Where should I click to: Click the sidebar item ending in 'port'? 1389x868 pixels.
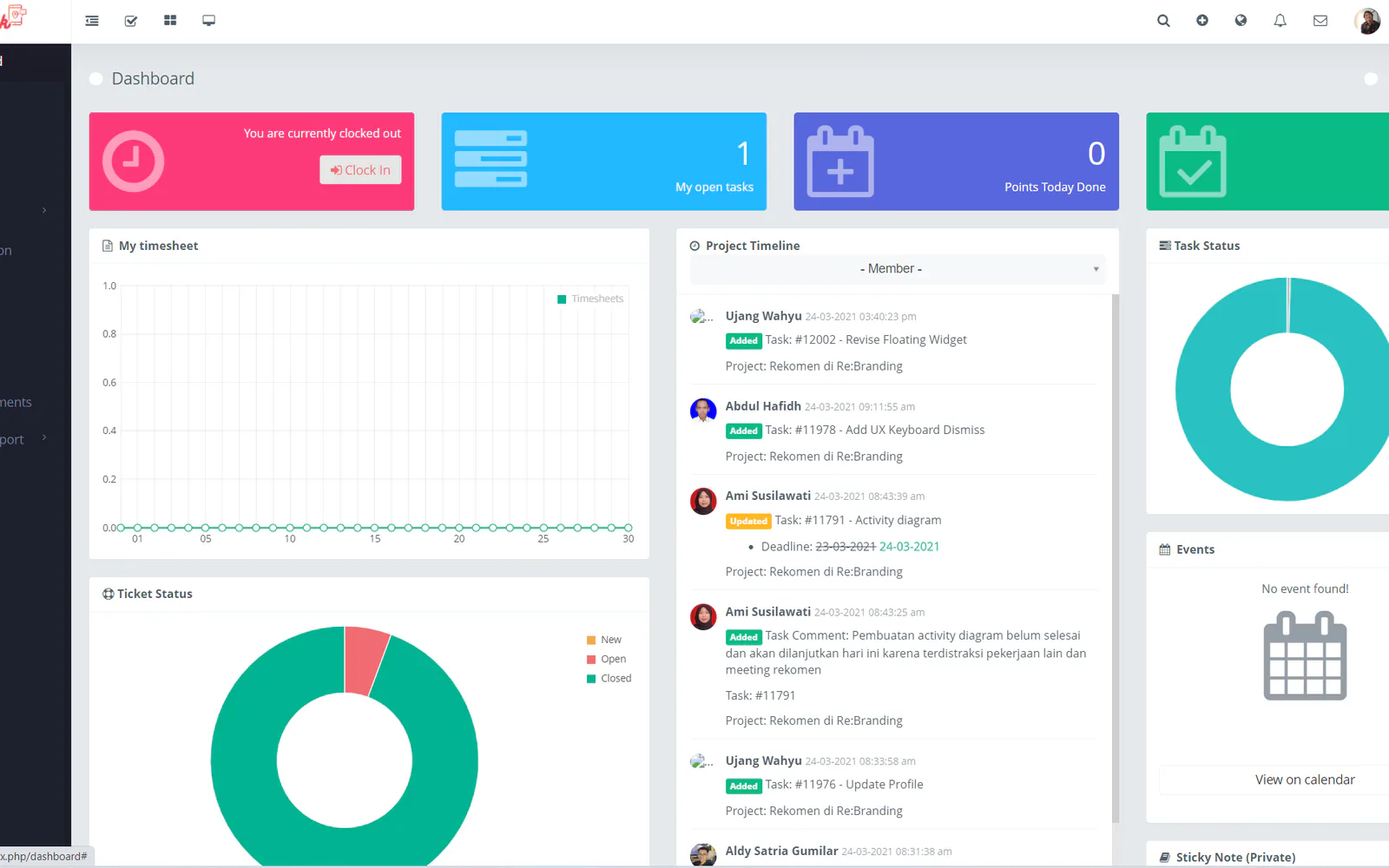click(x=12, y=439)
